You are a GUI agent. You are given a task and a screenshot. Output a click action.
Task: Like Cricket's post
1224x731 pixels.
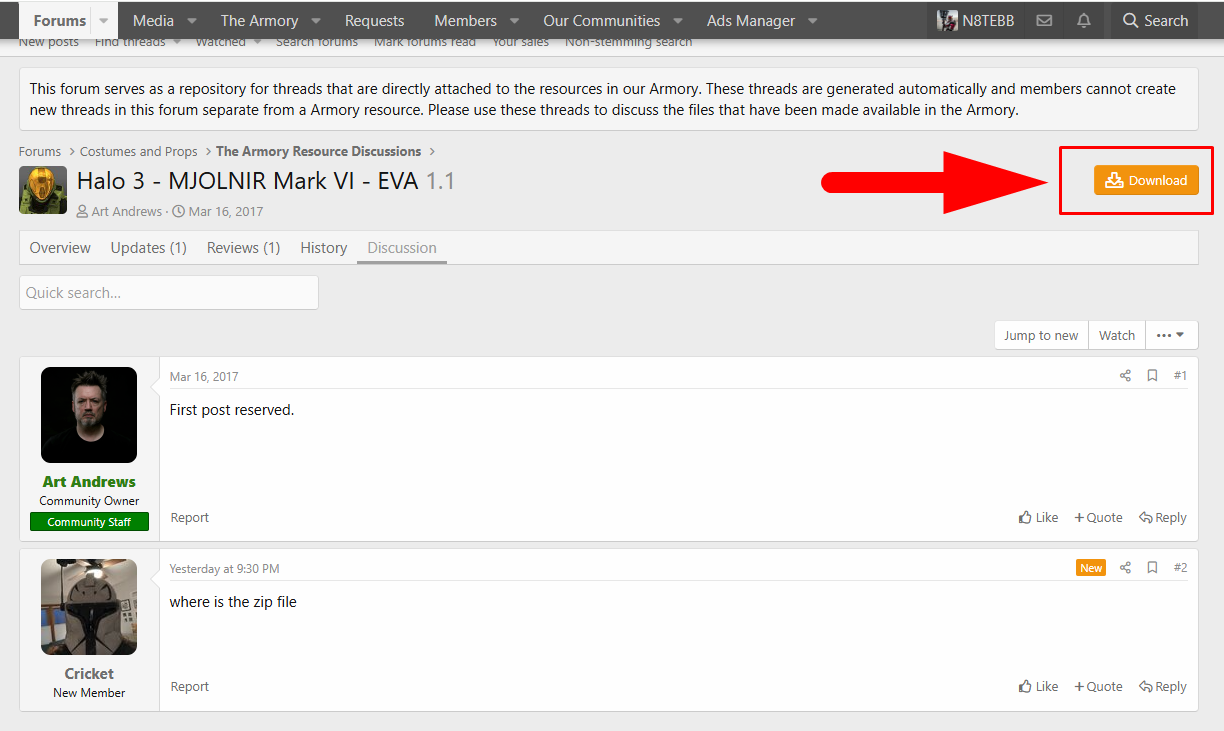pos(1038,687)
